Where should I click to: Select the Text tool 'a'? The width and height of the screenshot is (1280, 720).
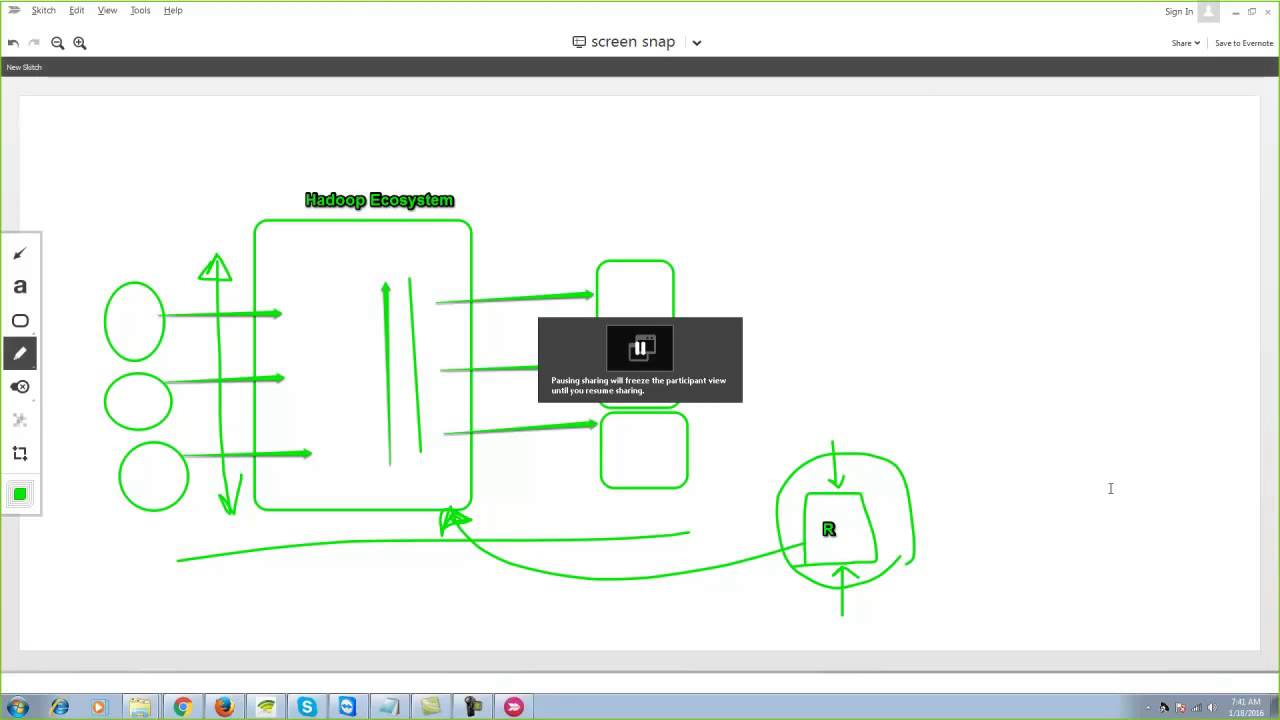pos(19,287)
